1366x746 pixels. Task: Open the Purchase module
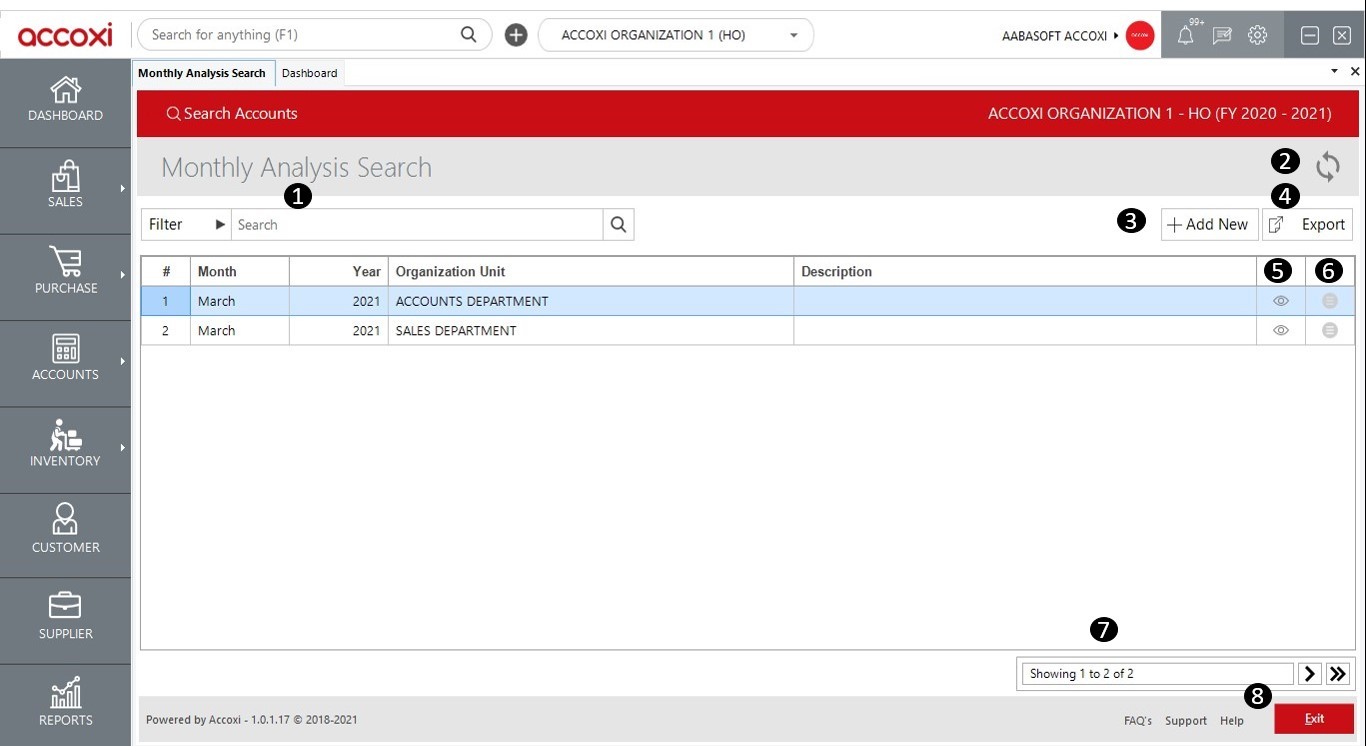pyautogui.click(x=64, y=273)
